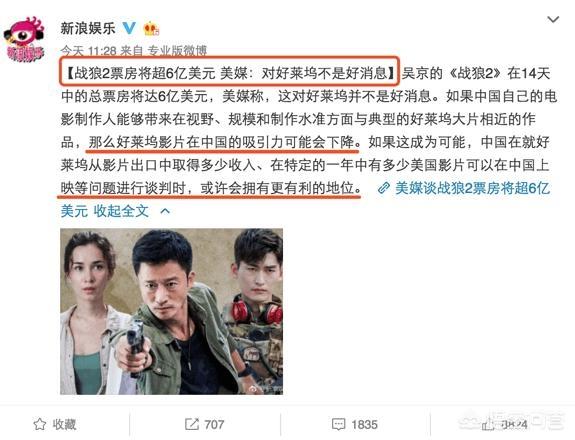Image resolution: width=575 pixels, height=440 pixels.
Task: Click the highlighted headline 战狼2票房将超6亿美元
Action: tap(145, 74)
